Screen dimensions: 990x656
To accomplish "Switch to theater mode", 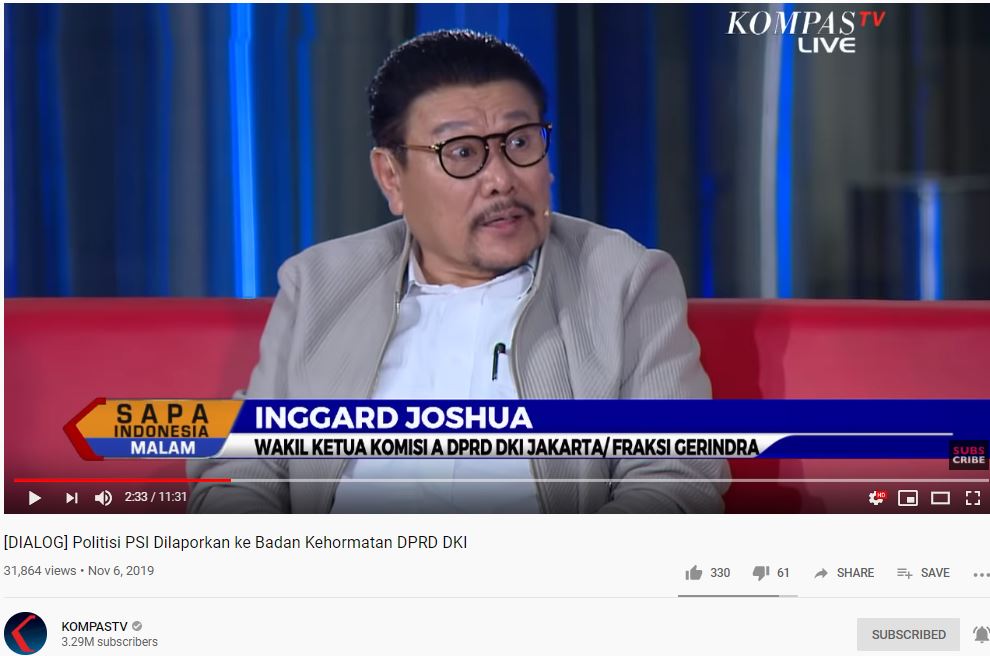I will [940, 498].
